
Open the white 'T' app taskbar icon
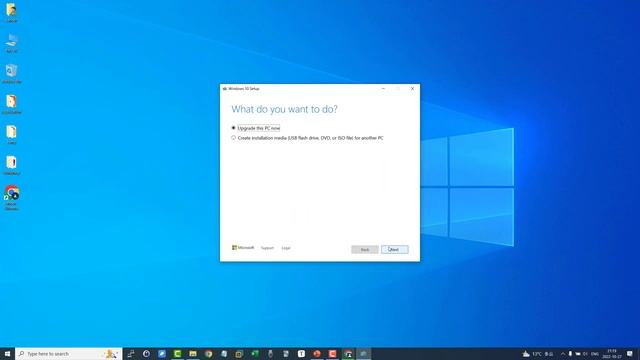[302, 353]
